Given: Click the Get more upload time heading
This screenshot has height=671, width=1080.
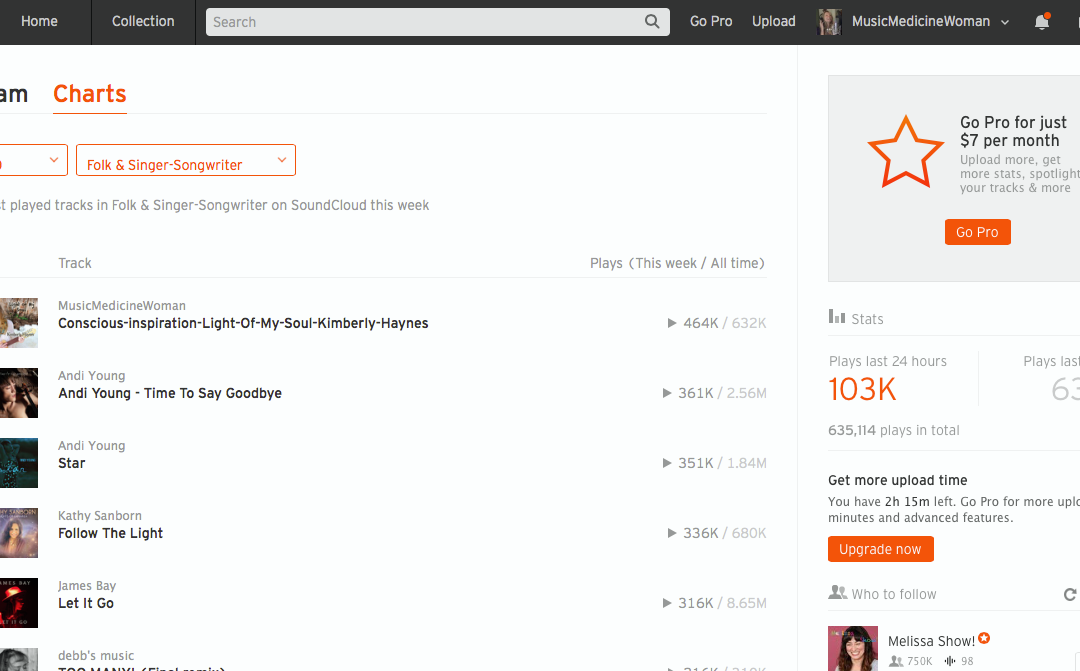Looking at the screenshot, I should (897, 480).
